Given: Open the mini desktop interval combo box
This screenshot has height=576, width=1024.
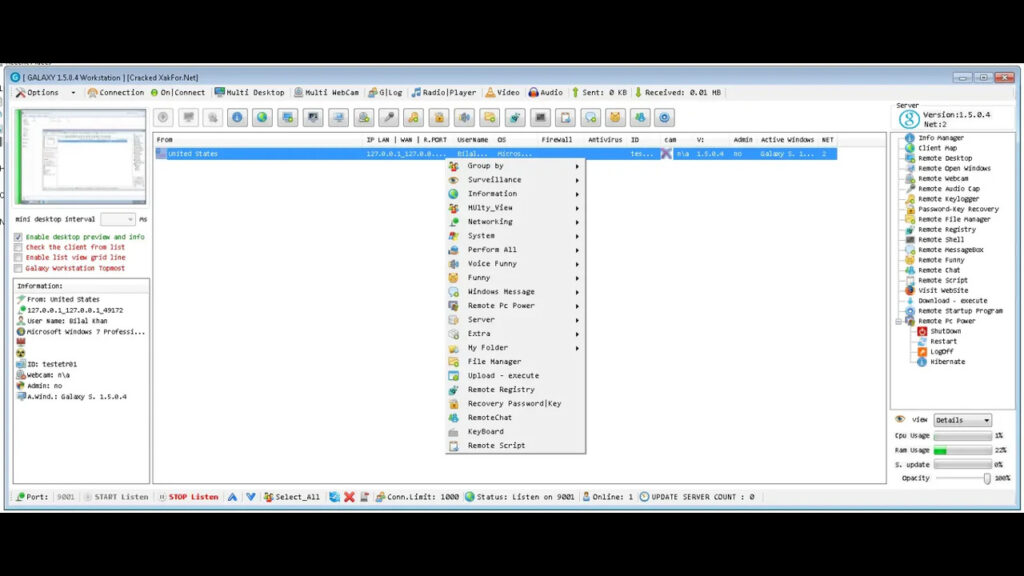Looking at the screenshot, I should tap(118, 219).
